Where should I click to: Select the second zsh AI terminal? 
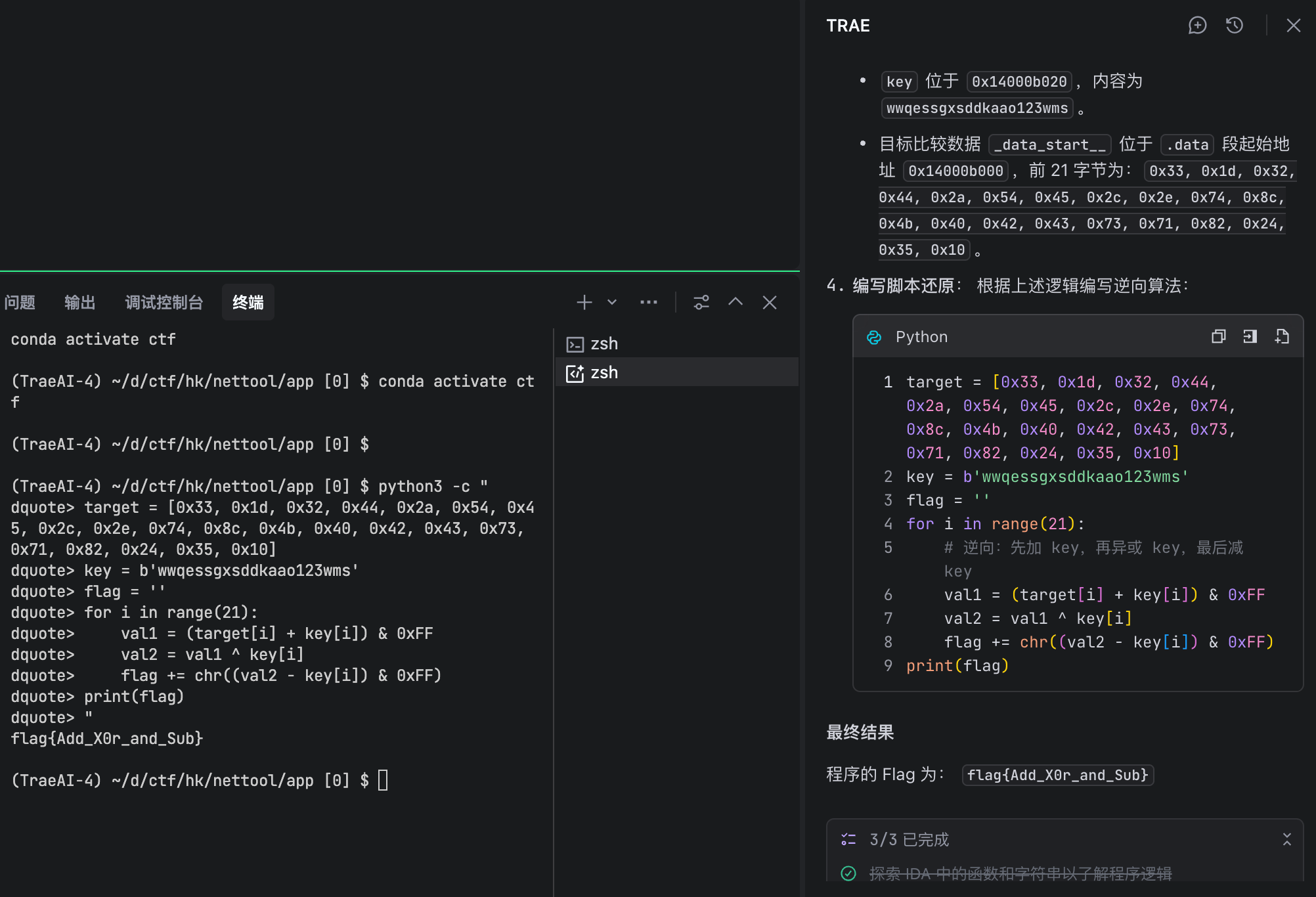click(604, 372)
